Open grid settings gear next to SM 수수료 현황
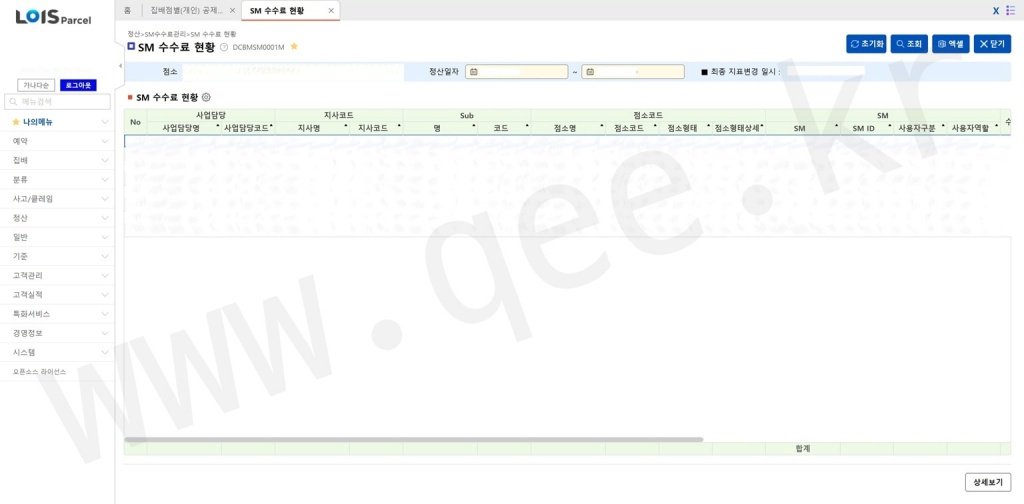 point(206,97)
